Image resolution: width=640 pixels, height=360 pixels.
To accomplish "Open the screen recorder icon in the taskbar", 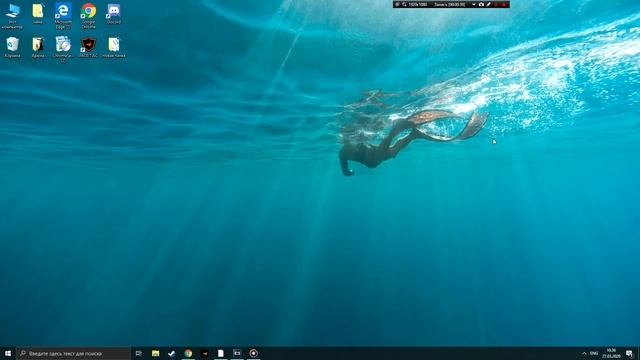I will click(x=253, y=353).
